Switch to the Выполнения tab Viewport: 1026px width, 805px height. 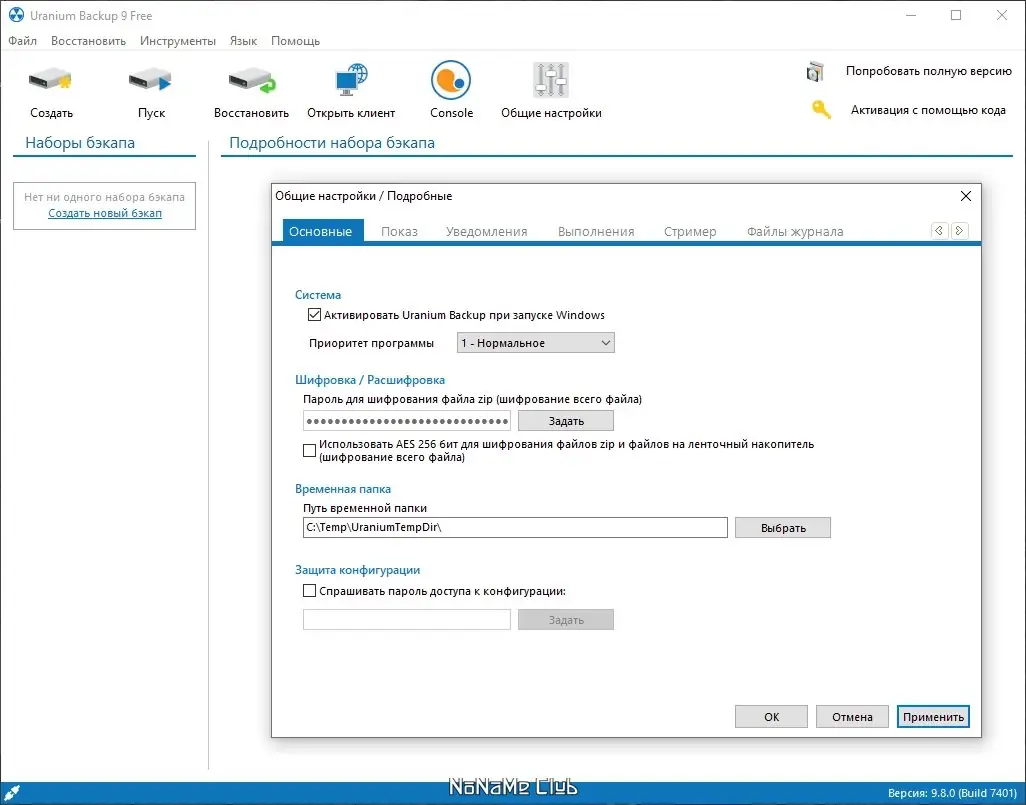click(595, 231)
